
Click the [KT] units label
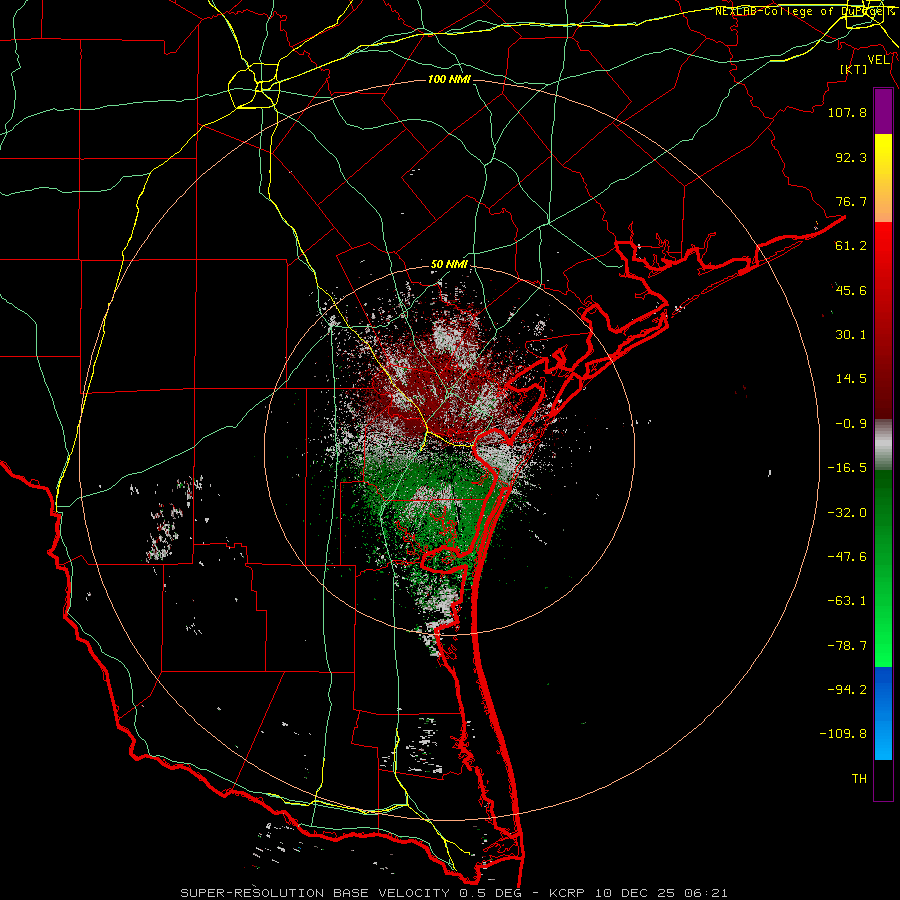click(854, 69)
